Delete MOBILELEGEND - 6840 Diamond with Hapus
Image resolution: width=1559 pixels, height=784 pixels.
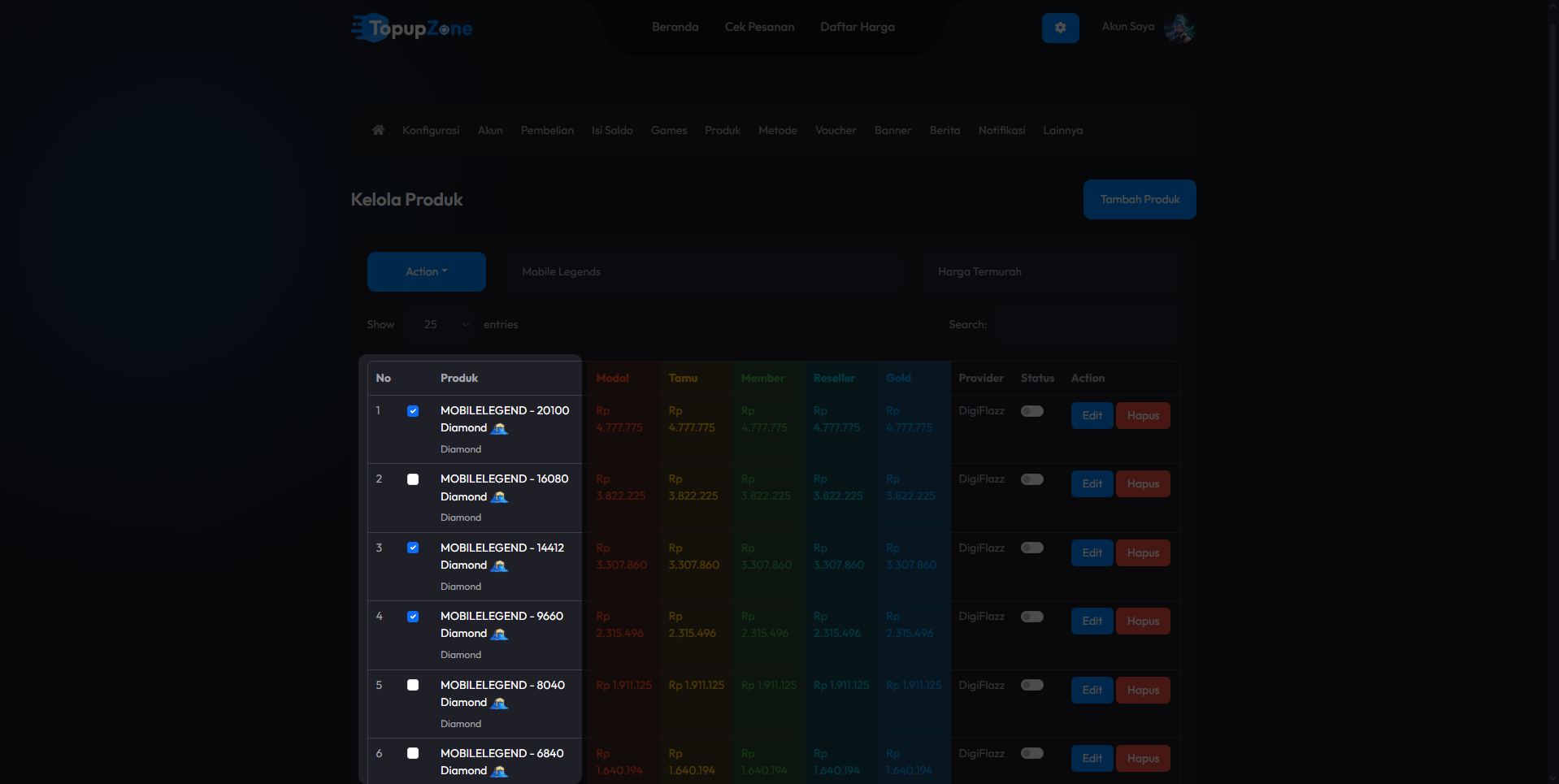(1143, 758)
